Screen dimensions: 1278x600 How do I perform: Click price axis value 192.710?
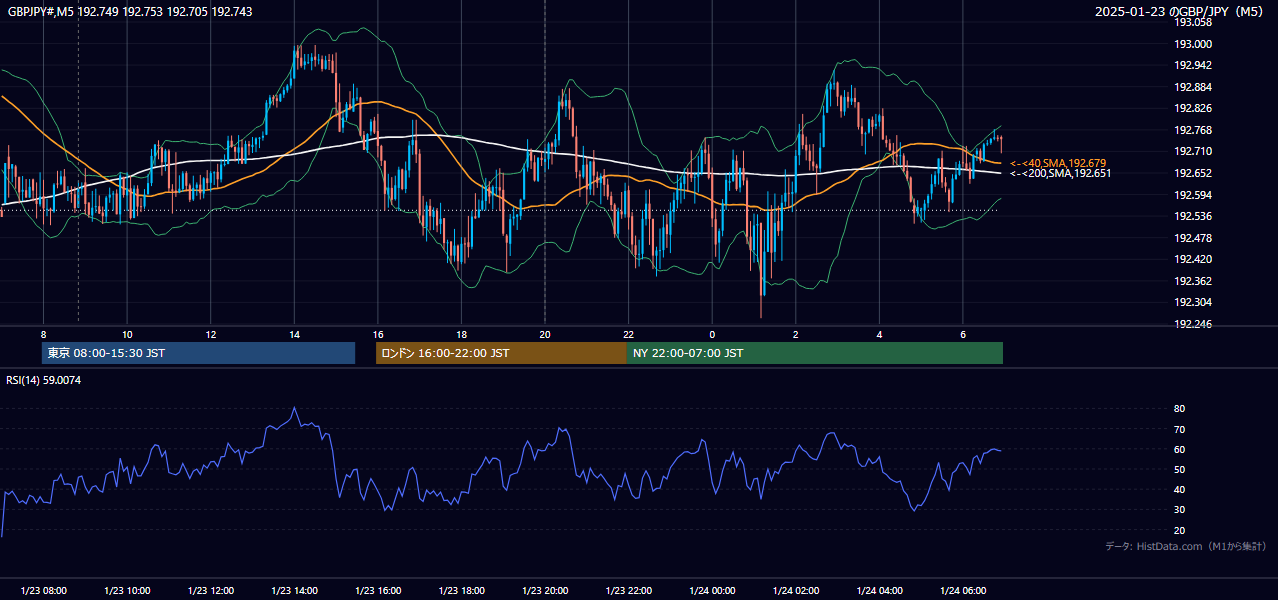pos(1193,151)
